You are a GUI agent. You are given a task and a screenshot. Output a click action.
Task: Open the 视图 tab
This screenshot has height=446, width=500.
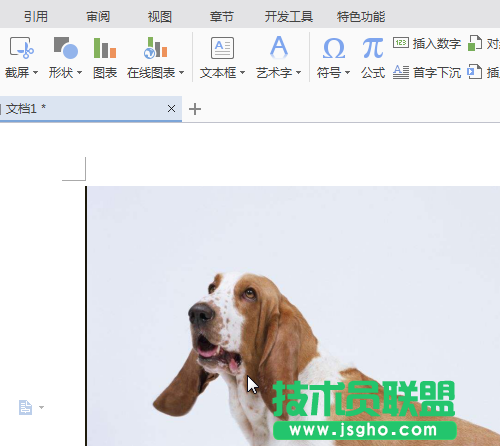[x=160, y=16]
